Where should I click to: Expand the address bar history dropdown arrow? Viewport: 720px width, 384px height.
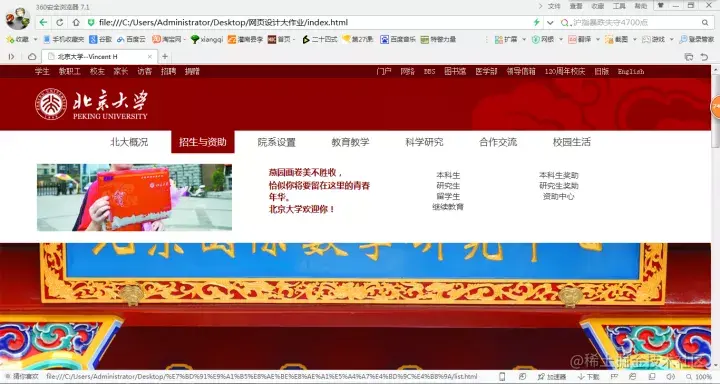tap(550, 22)
